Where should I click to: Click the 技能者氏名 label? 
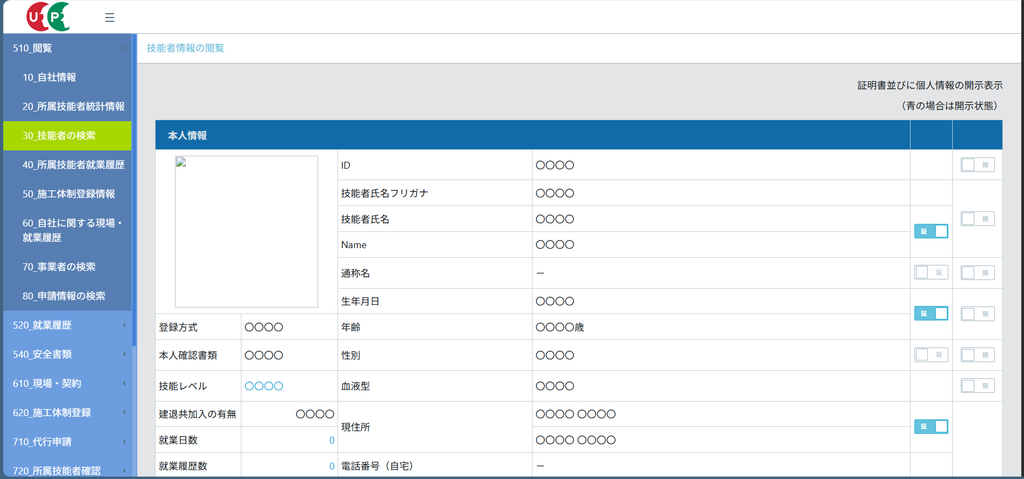click(x=365, y=220)
